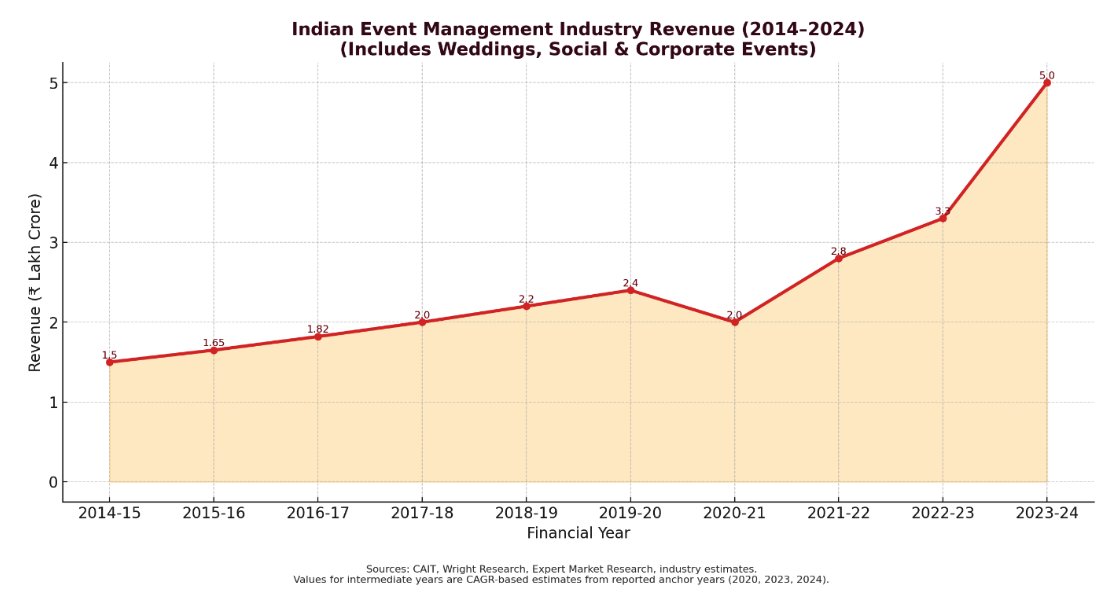This screenshot has height=590, width=1120.
Task: Select the 2023-24 peak data point at 5.0
Action: click(1047, 82)
